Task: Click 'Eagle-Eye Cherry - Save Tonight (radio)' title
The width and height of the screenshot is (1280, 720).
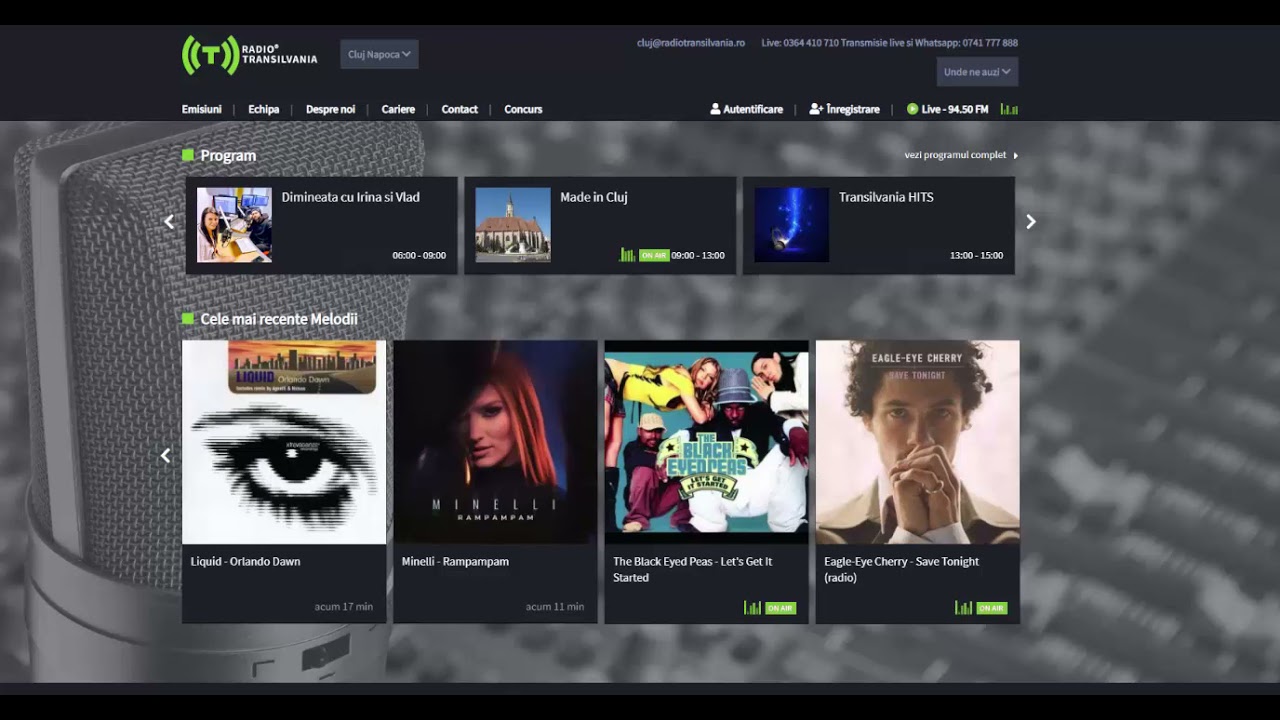Action: [902, 569]
